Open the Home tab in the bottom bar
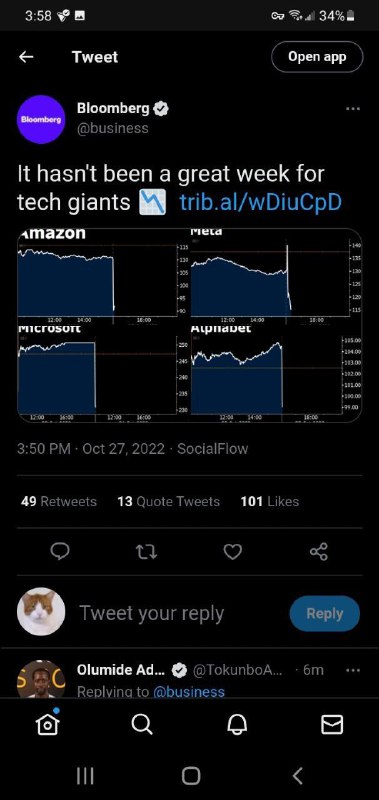379x800 pixels. click(46, 724)
